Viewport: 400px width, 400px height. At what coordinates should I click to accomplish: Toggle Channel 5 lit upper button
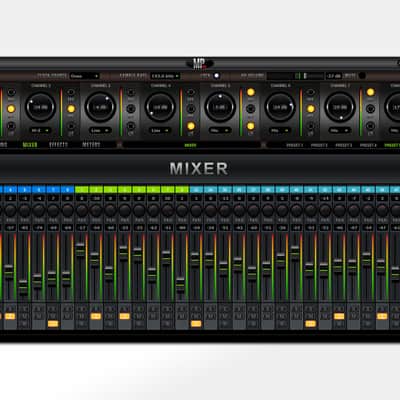tap(251, 92)
